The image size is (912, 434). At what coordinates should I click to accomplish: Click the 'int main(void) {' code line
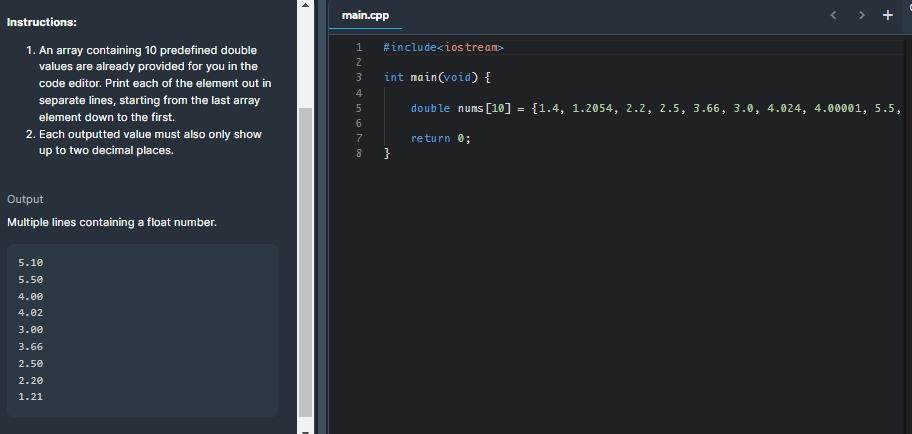pyautogui.click(x=437, y=77)
